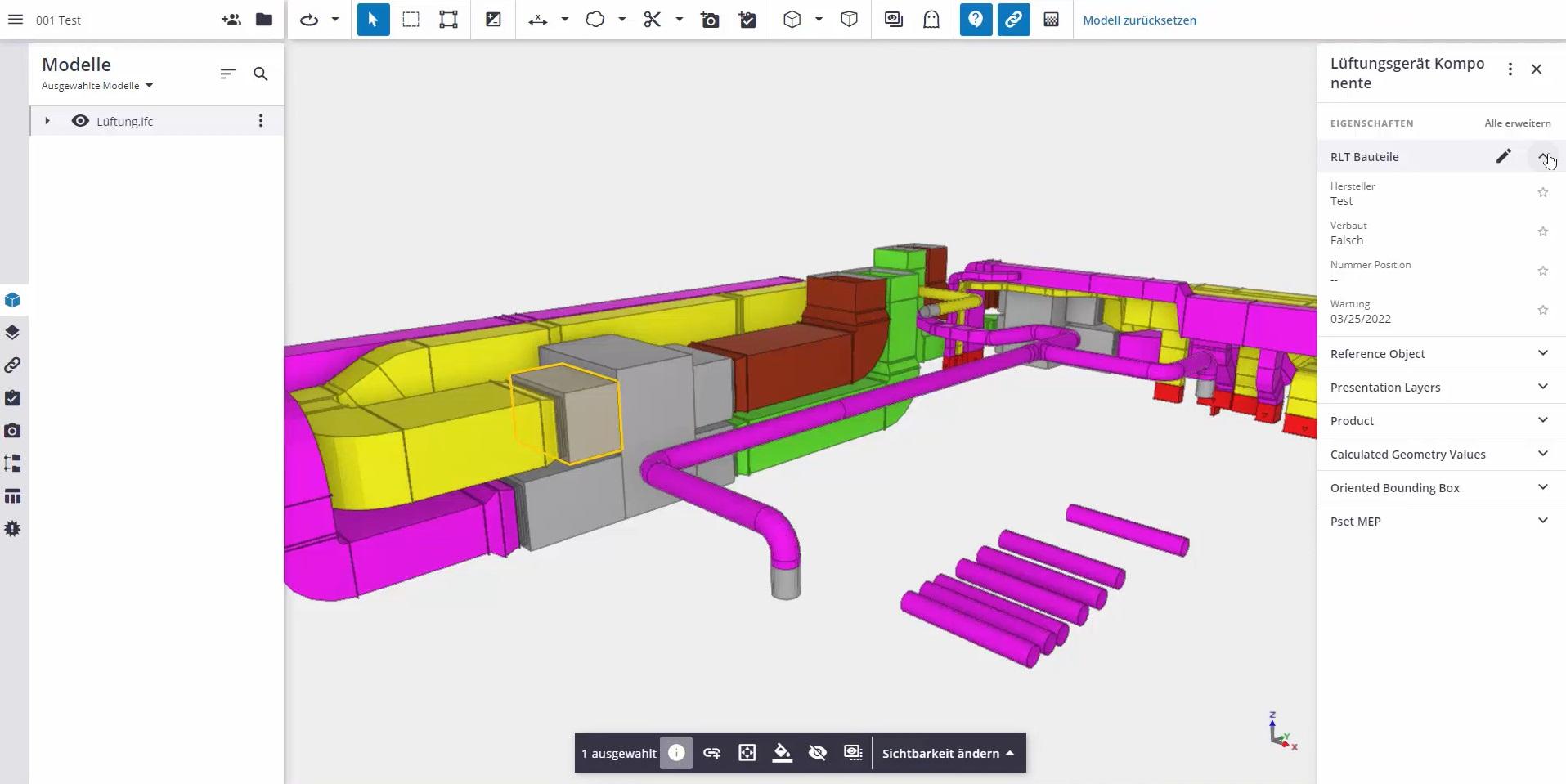
Task: Click Alle erweitern link
Action: click(x=1517, y=123)
